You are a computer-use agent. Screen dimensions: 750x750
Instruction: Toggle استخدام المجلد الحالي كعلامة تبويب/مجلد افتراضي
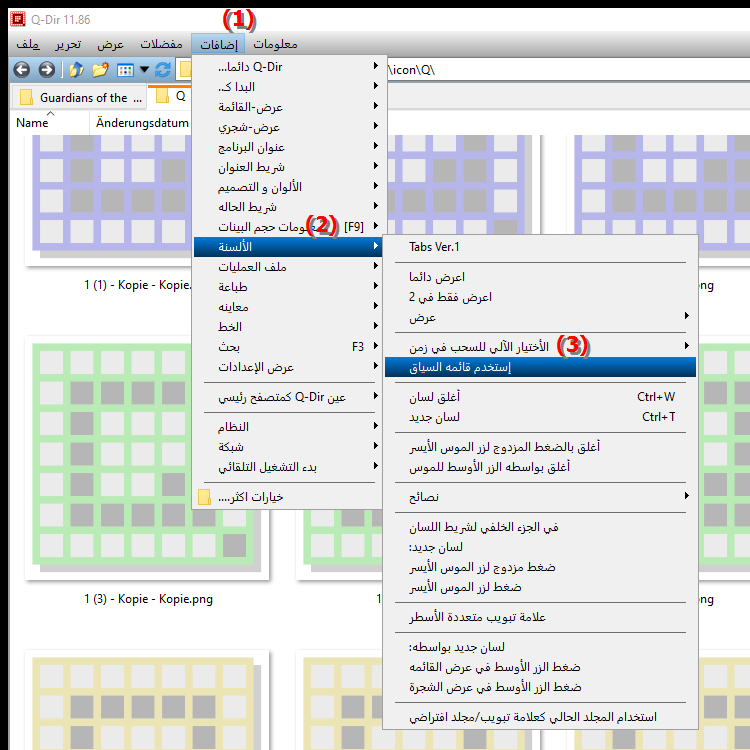[540, 717]
